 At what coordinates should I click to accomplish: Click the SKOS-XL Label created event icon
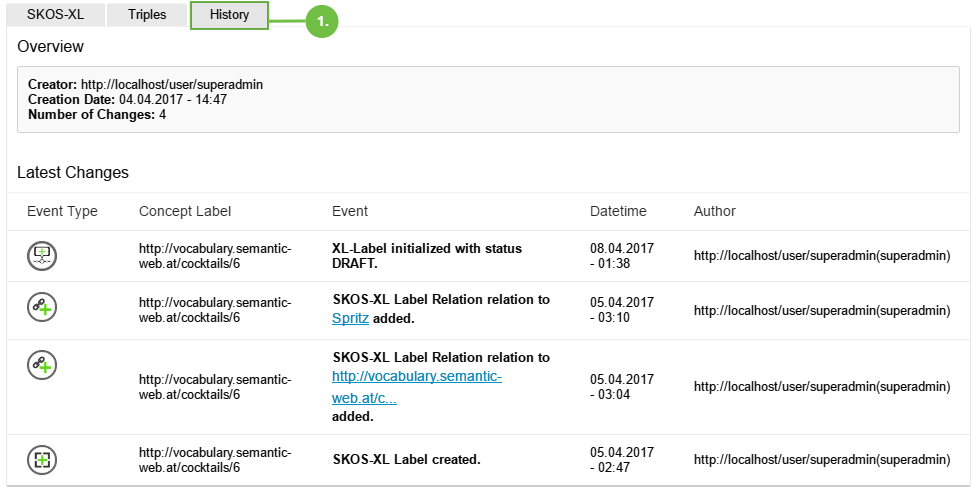click(x=42, y=459)
